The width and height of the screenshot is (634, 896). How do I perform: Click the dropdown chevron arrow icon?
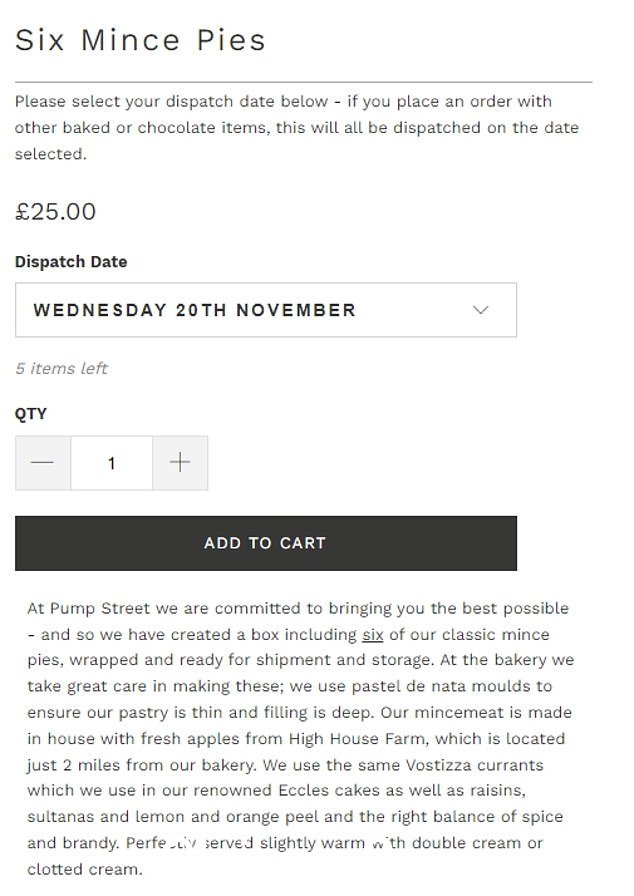[480, 310]
